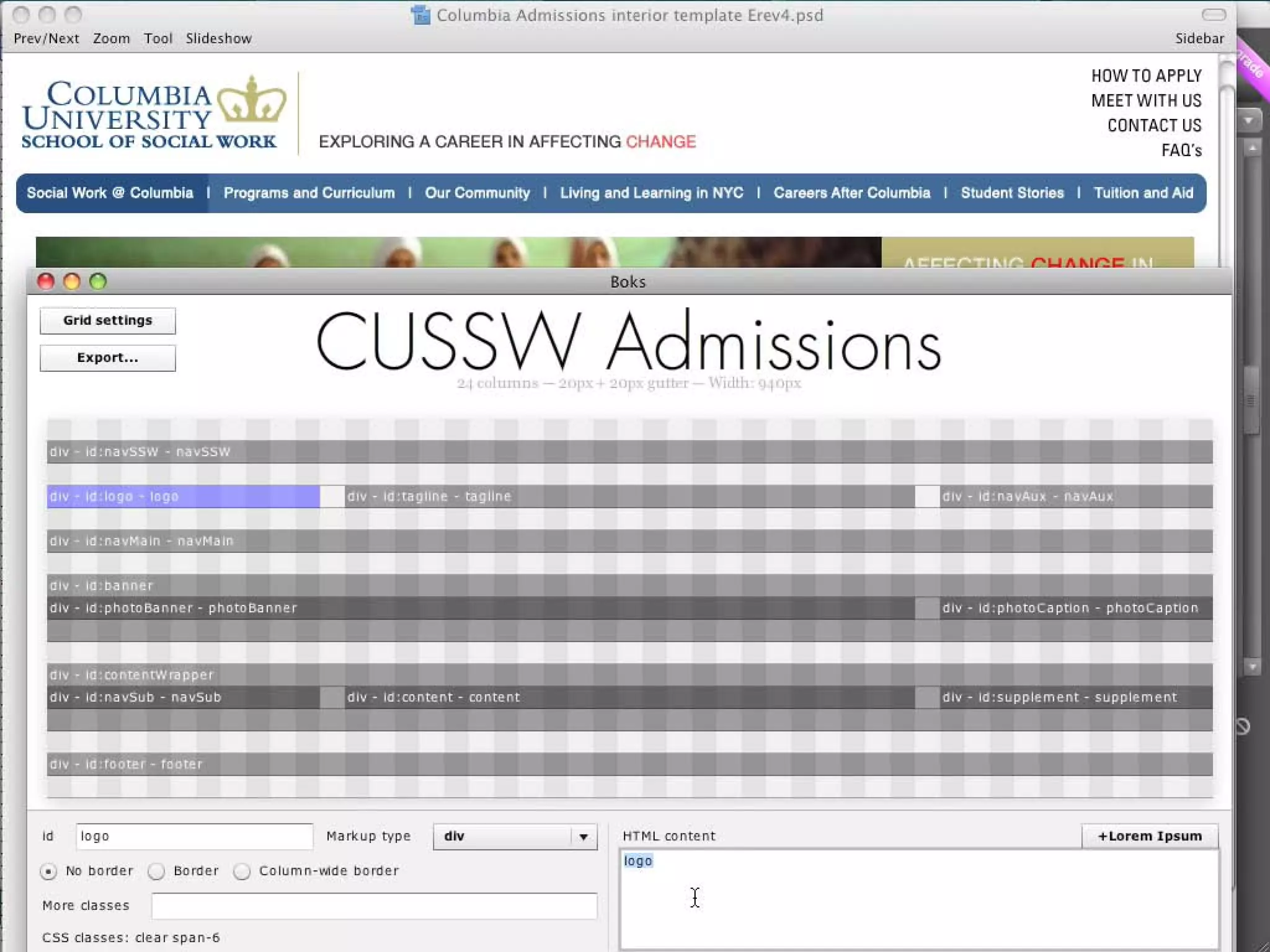Click the Grid settings button
This screenshot has height=952, width=1270.
pyautogui.click(x=107, y=320)
